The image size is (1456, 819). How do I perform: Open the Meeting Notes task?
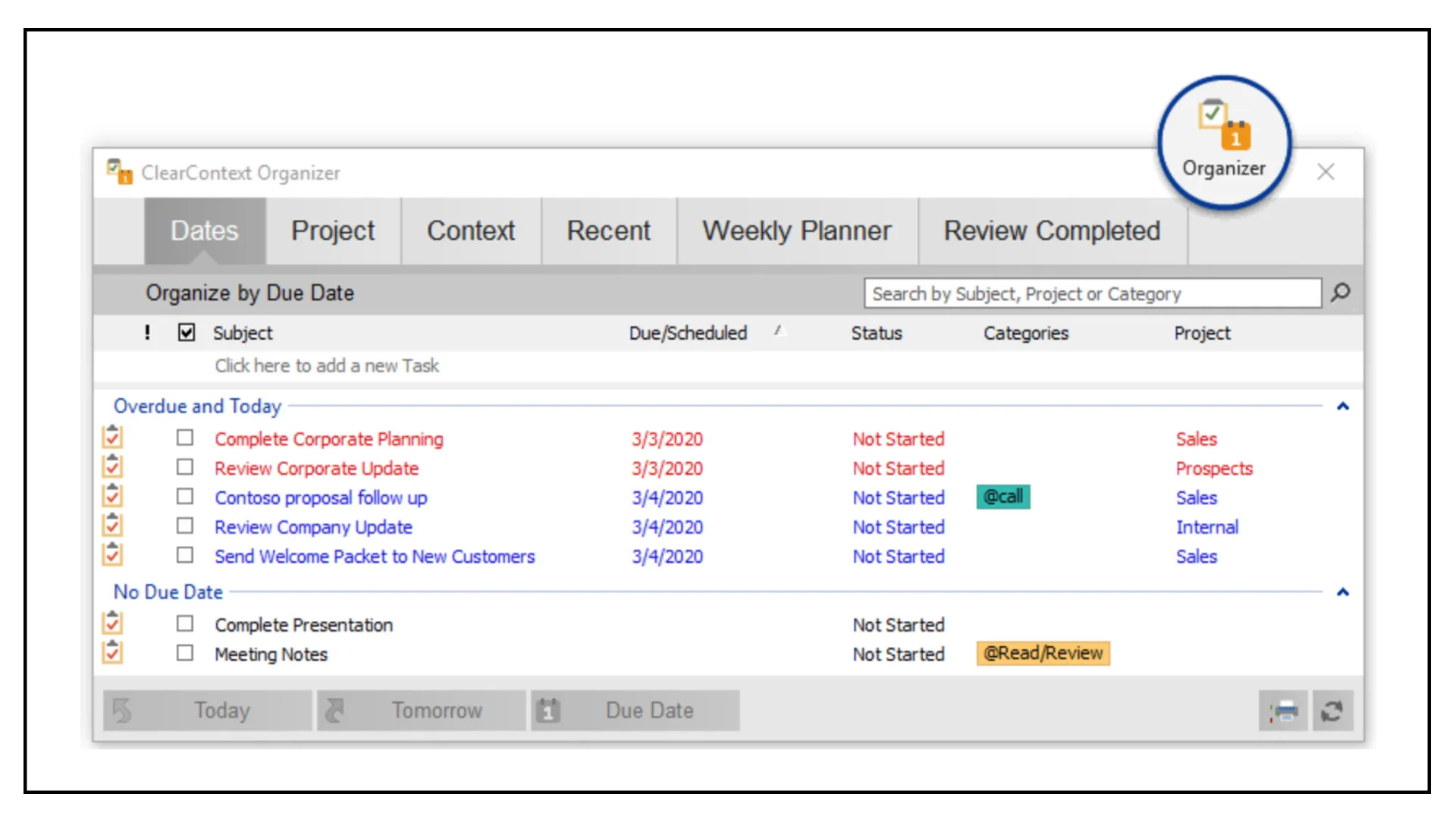point(271,654)
